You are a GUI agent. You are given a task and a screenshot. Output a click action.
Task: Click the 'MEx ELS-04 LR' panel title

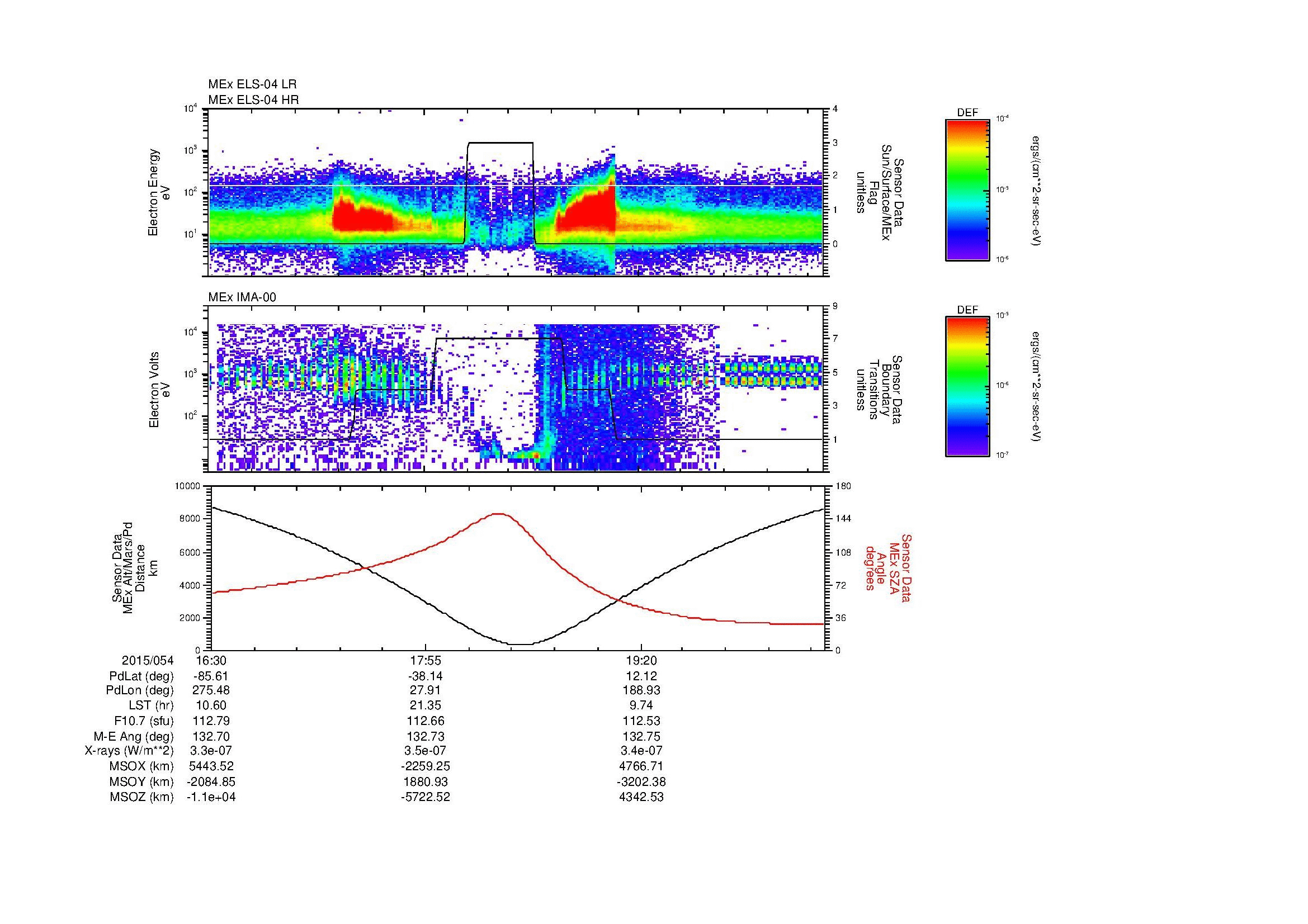pyautogui.click(x=252, y=84)
